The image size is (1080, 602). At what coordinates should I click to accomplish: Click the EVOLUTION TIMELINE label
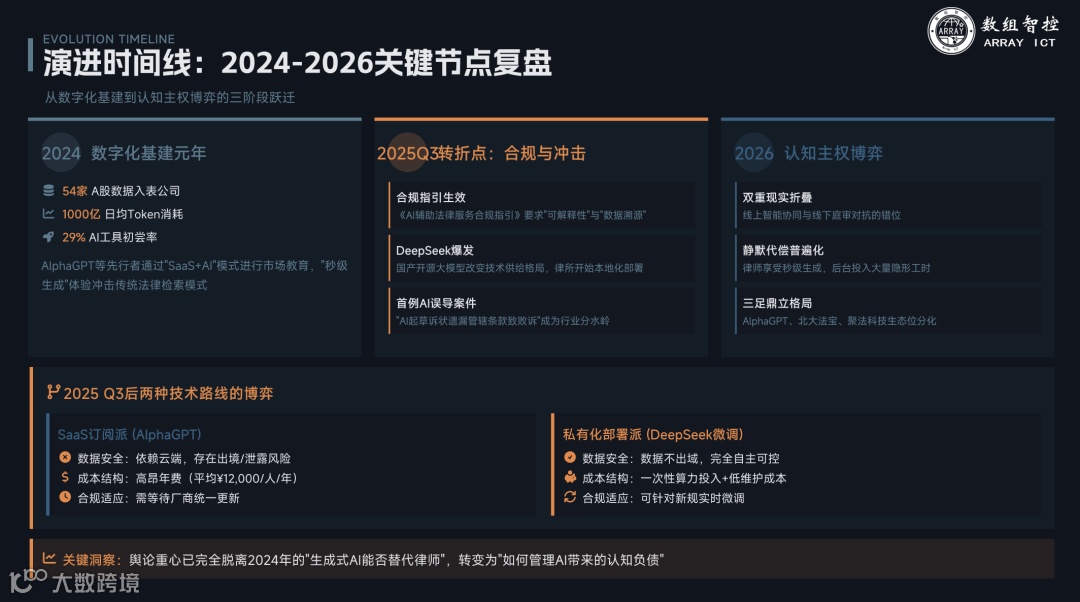click(109, 39)
